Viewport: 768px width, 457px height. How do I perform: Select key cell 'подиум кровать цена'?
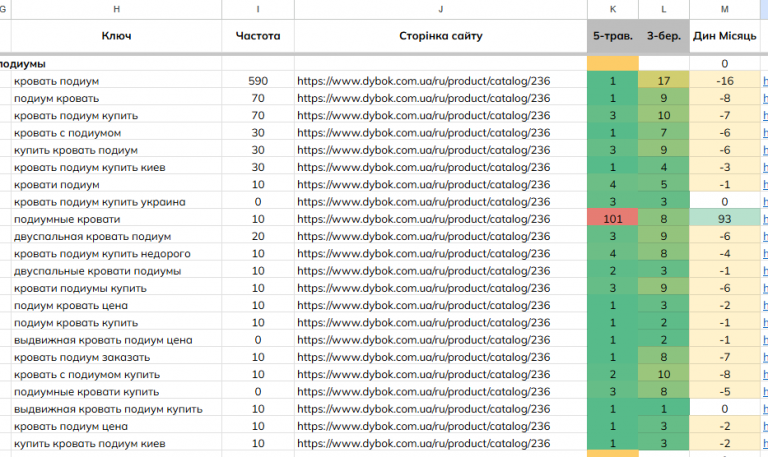click(116, 305)
